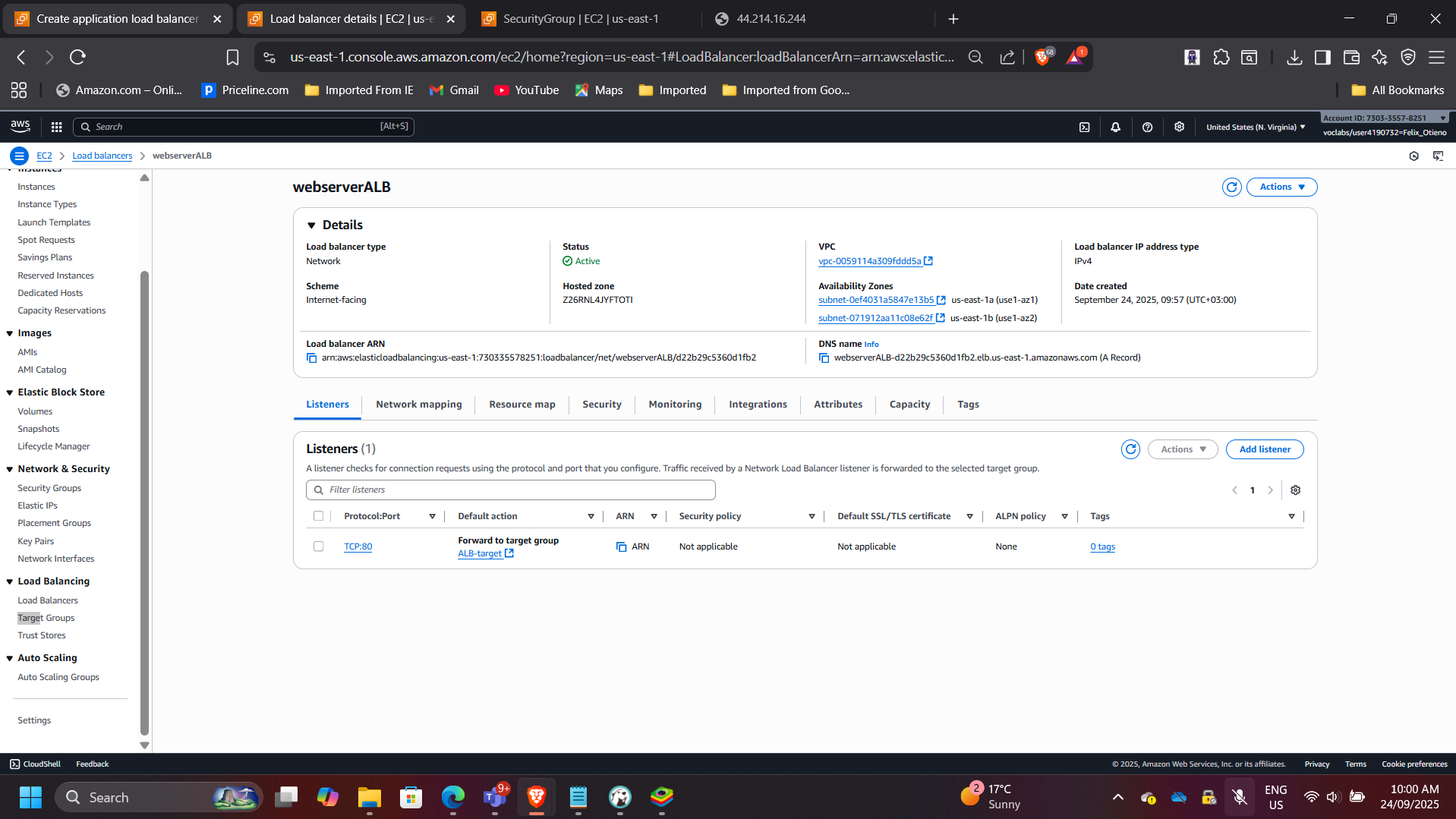Collapse the Details section
Screen dimensions: 1456x819
pyautogui.click(x=311, y=225)
